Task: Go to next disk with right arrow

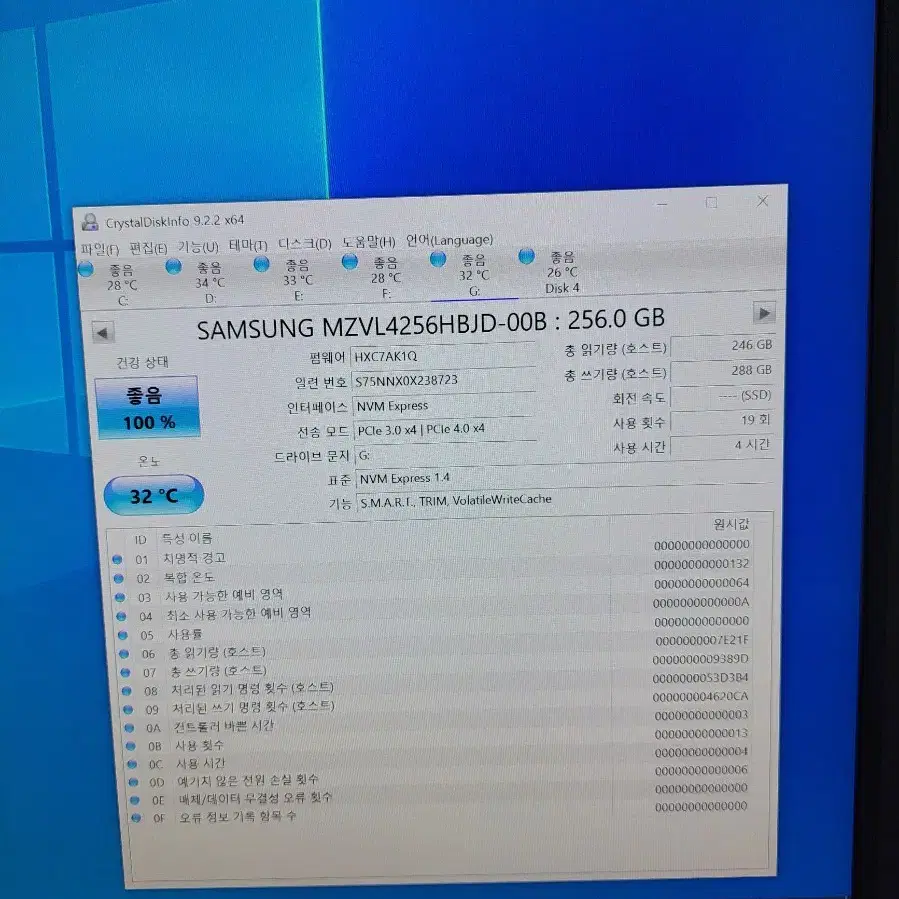Action: [764, 314]
